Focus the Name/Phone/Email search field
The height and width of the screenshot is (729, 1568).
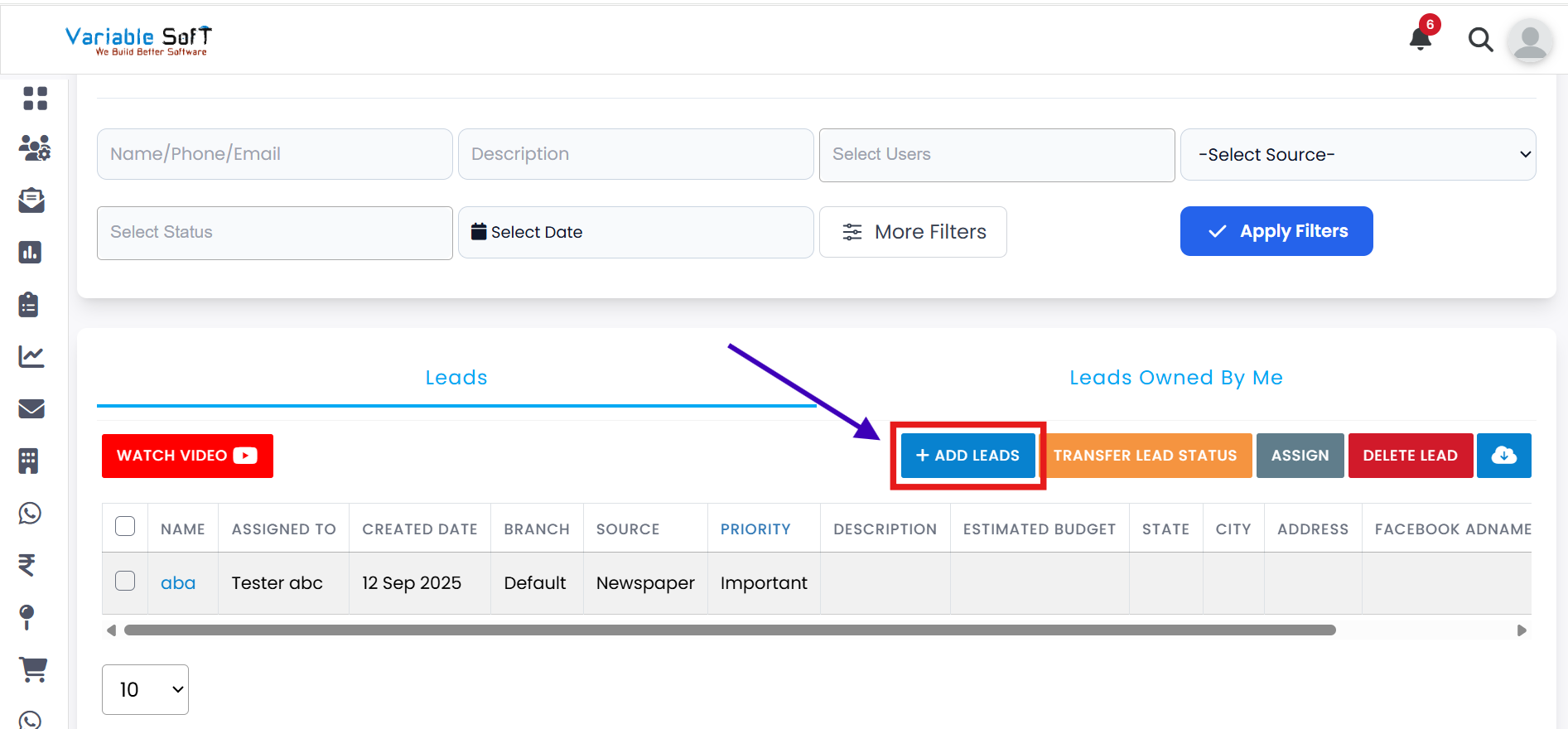(275, 154)
